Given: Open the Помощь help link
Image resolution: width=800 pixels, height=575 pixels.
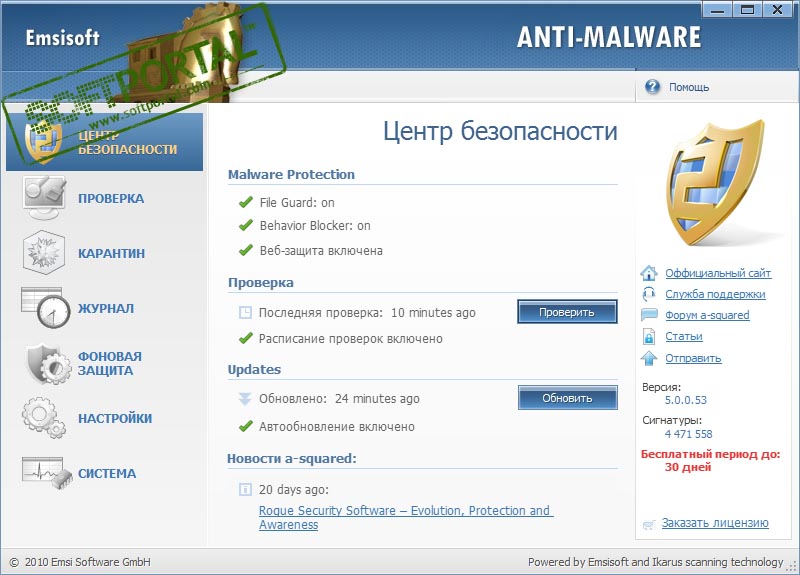Looking at the screenshot, I should 689,87.
